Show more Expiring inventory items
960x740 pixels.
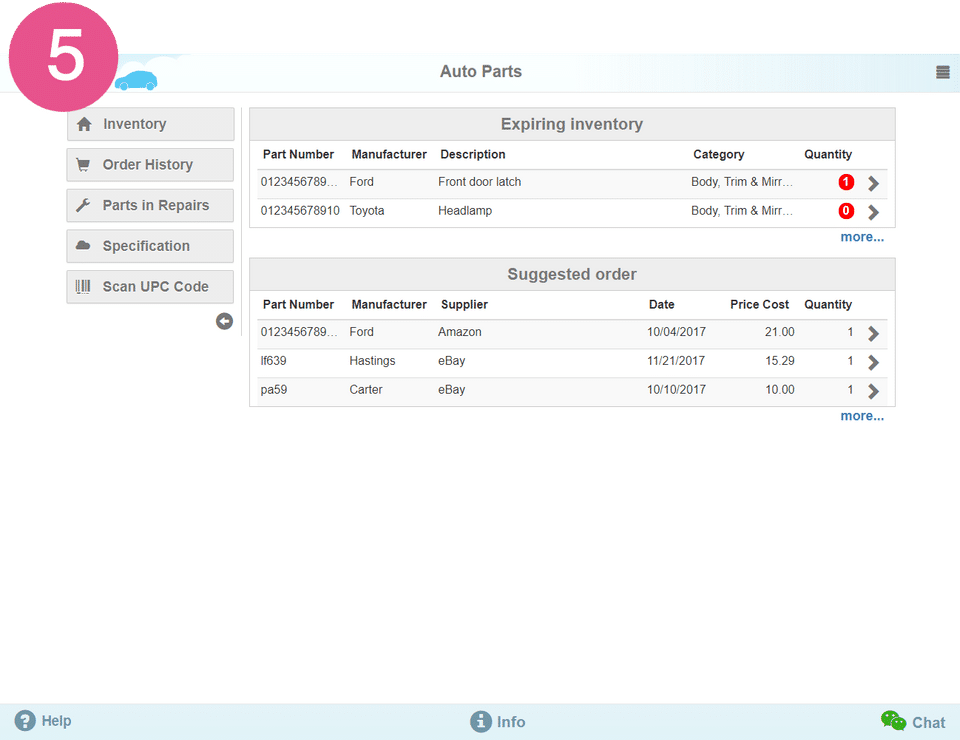coord(862,237)
